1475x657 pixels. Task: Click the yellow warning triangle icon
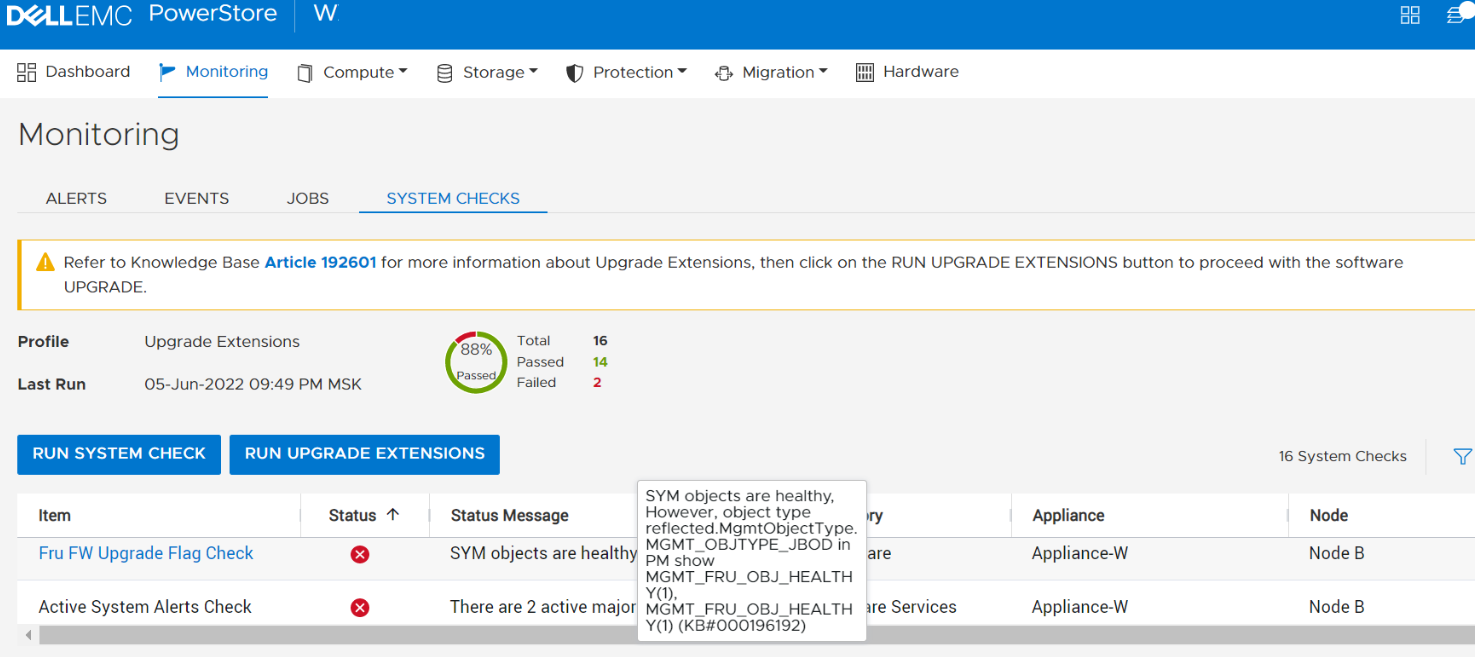coord(45,263)
